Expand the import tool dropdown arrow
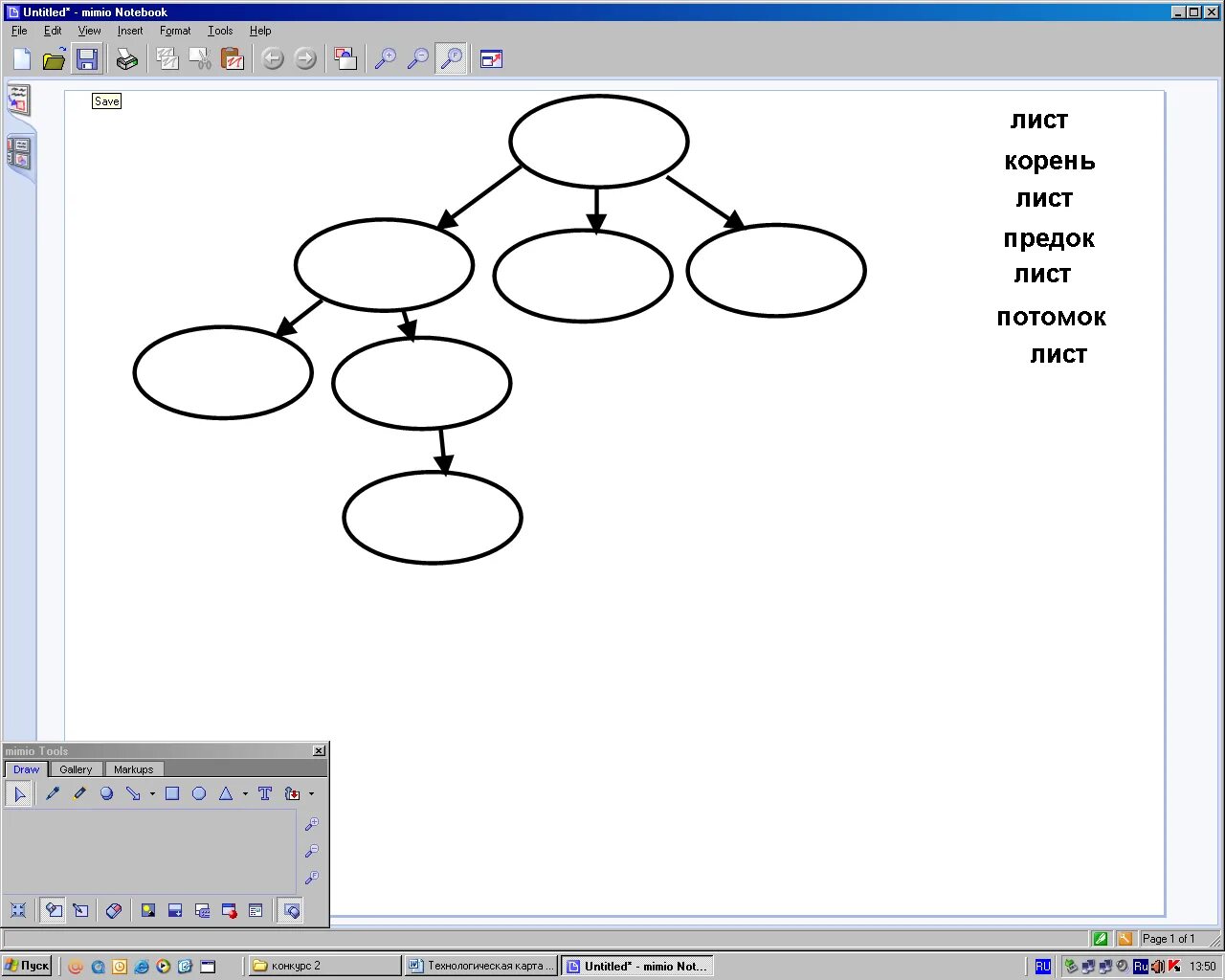Screen dimensions: 1225x980 [311, 793]
